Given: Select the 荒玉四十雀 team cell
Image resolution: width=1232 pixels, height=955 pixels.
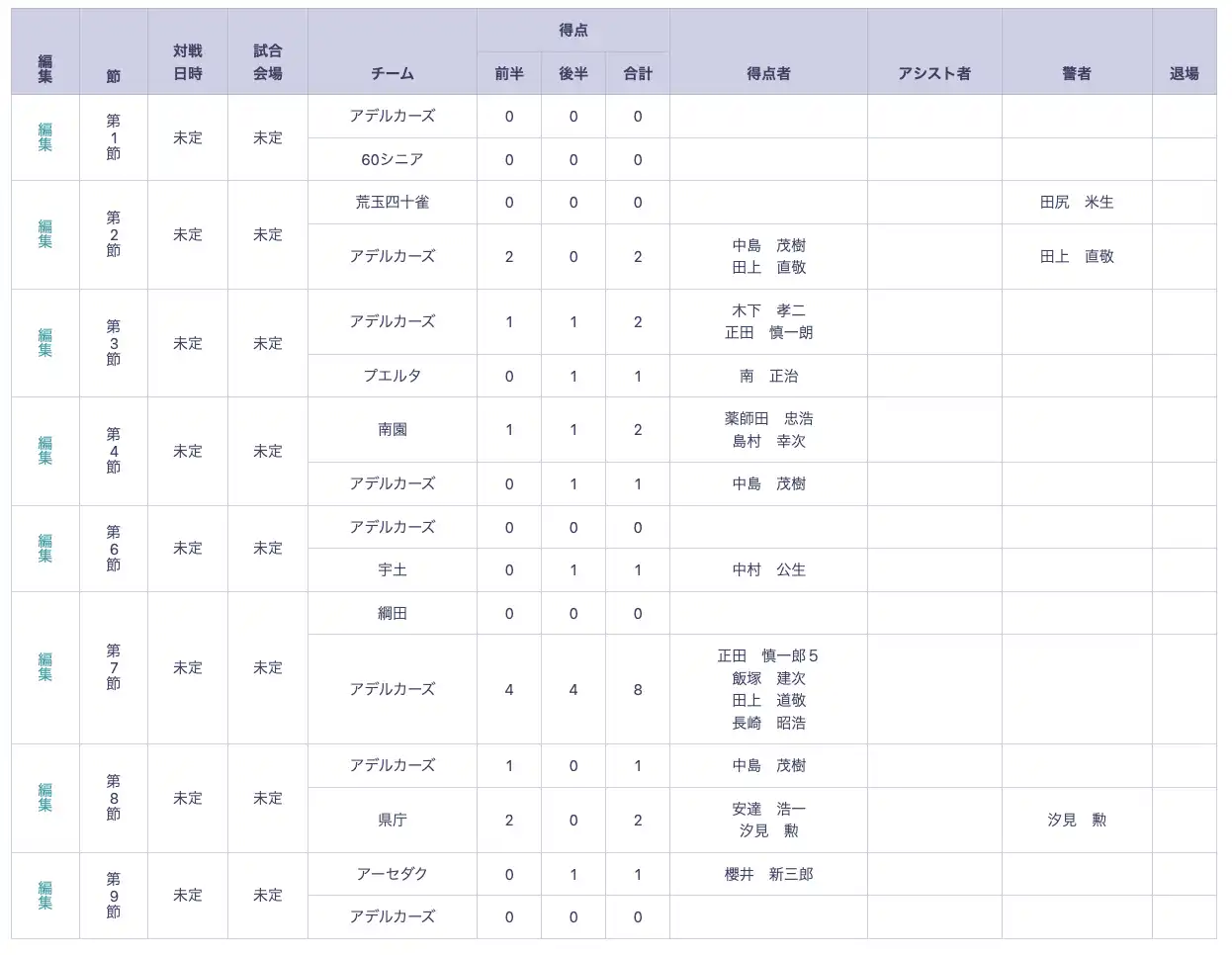Looking at the screenshot, I should pos(393,202).
